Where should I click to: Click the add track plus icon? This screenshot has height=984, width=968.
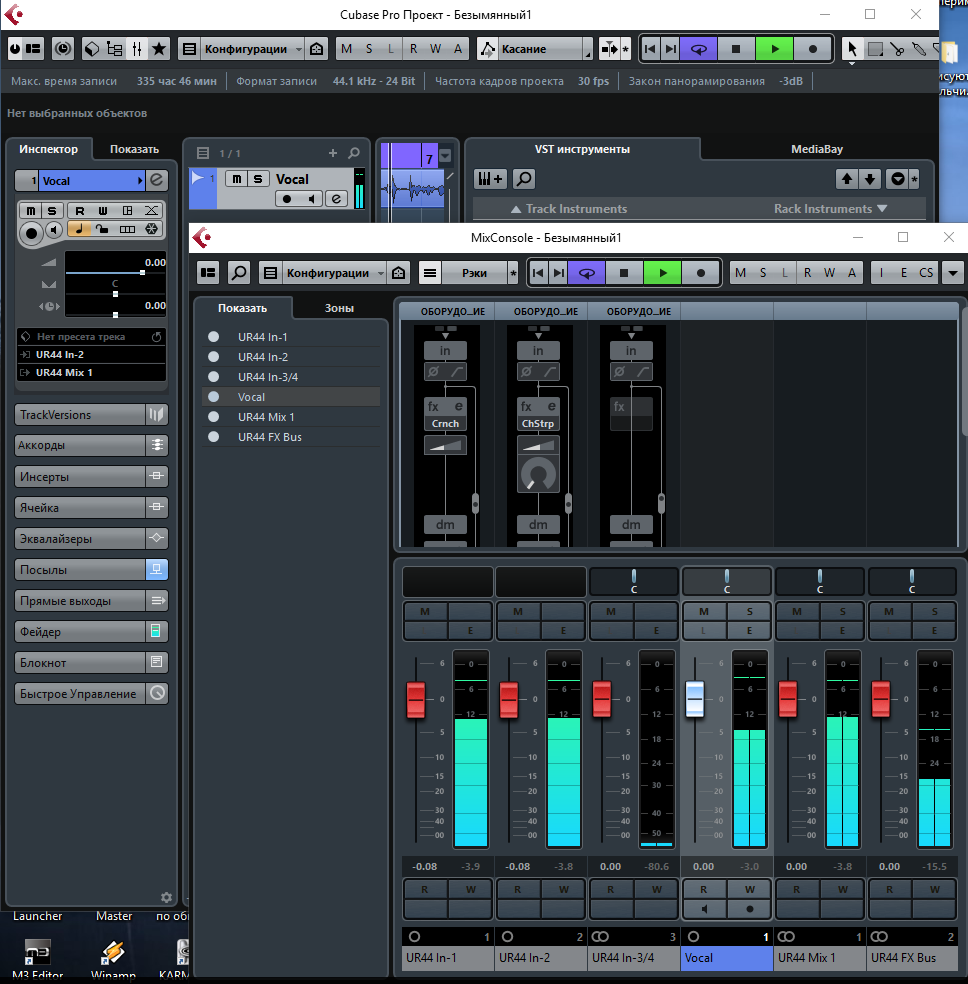[332, 153]
